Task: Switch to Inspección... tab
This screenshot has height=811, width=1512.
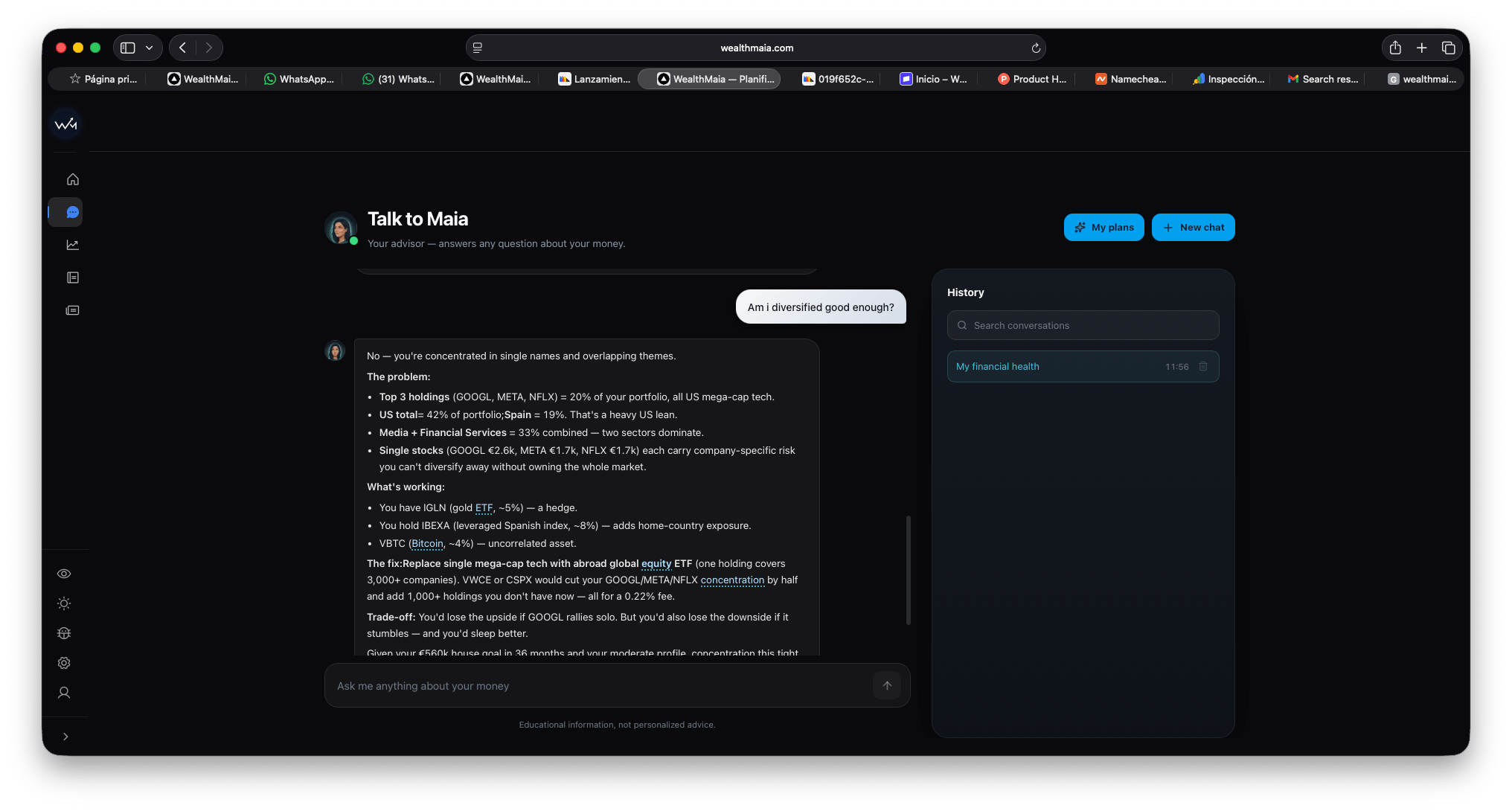Action: (1228, 79)
